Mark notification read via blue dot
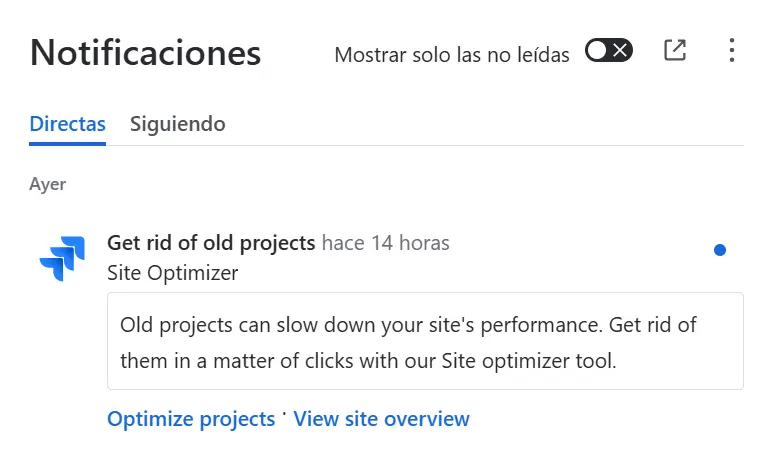 click(720, 250)
